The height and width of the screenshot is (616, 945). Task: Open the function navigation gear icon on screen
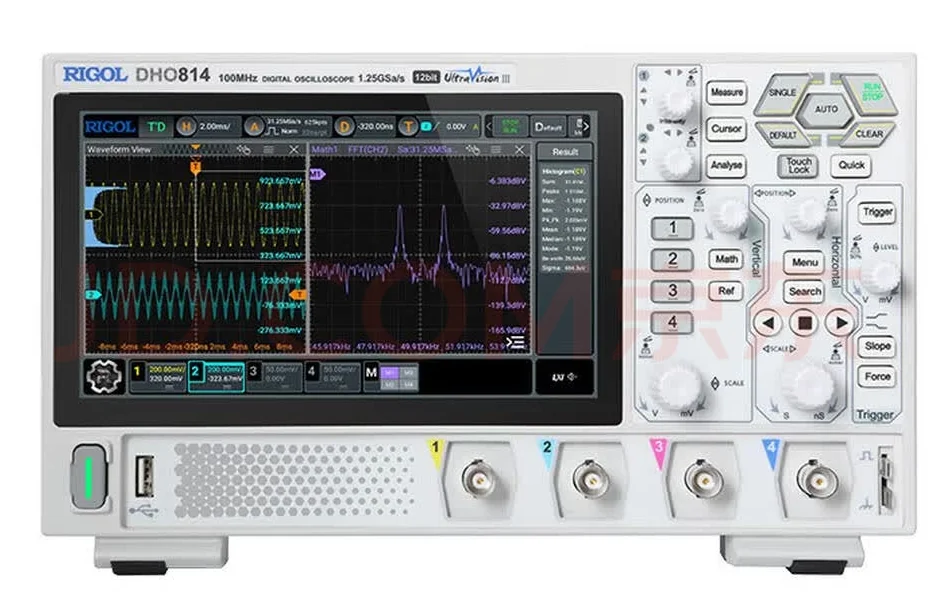point(104,376)
